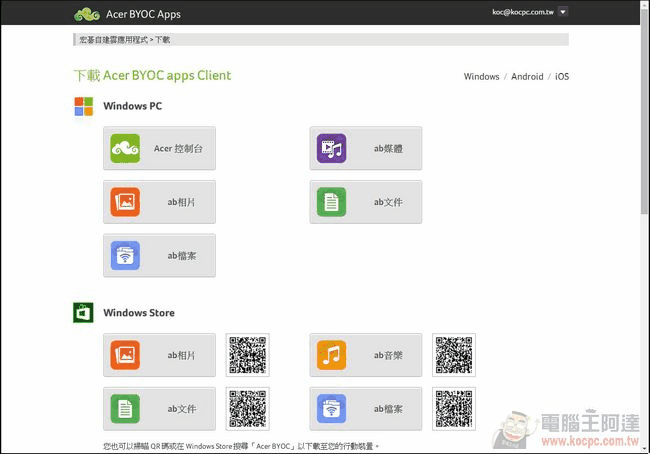Jump to the Windows download section link
The height and width of the screenshot is (454, 650).
pyautogui.click(x=481, y=77)
